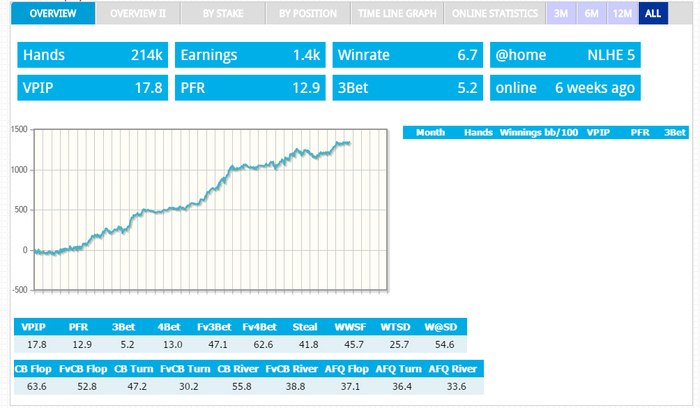The width and height of the screenshot is (700, 408).
Task: Click the Hands 214k stat tile
Action: pos(92,55)
